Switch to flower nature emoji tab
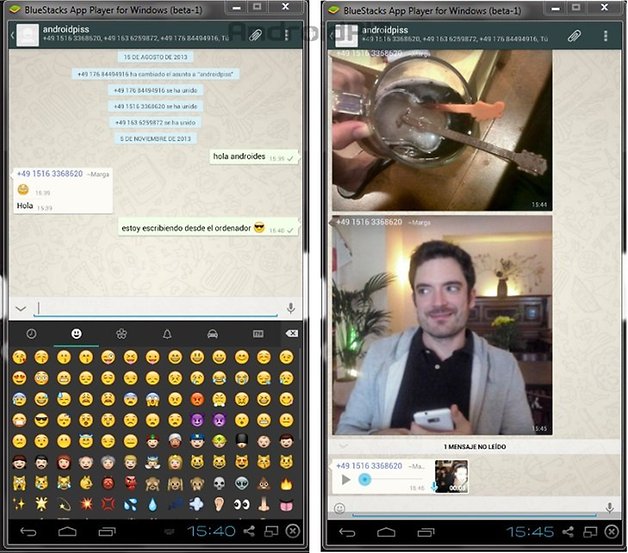 (121, 334)
